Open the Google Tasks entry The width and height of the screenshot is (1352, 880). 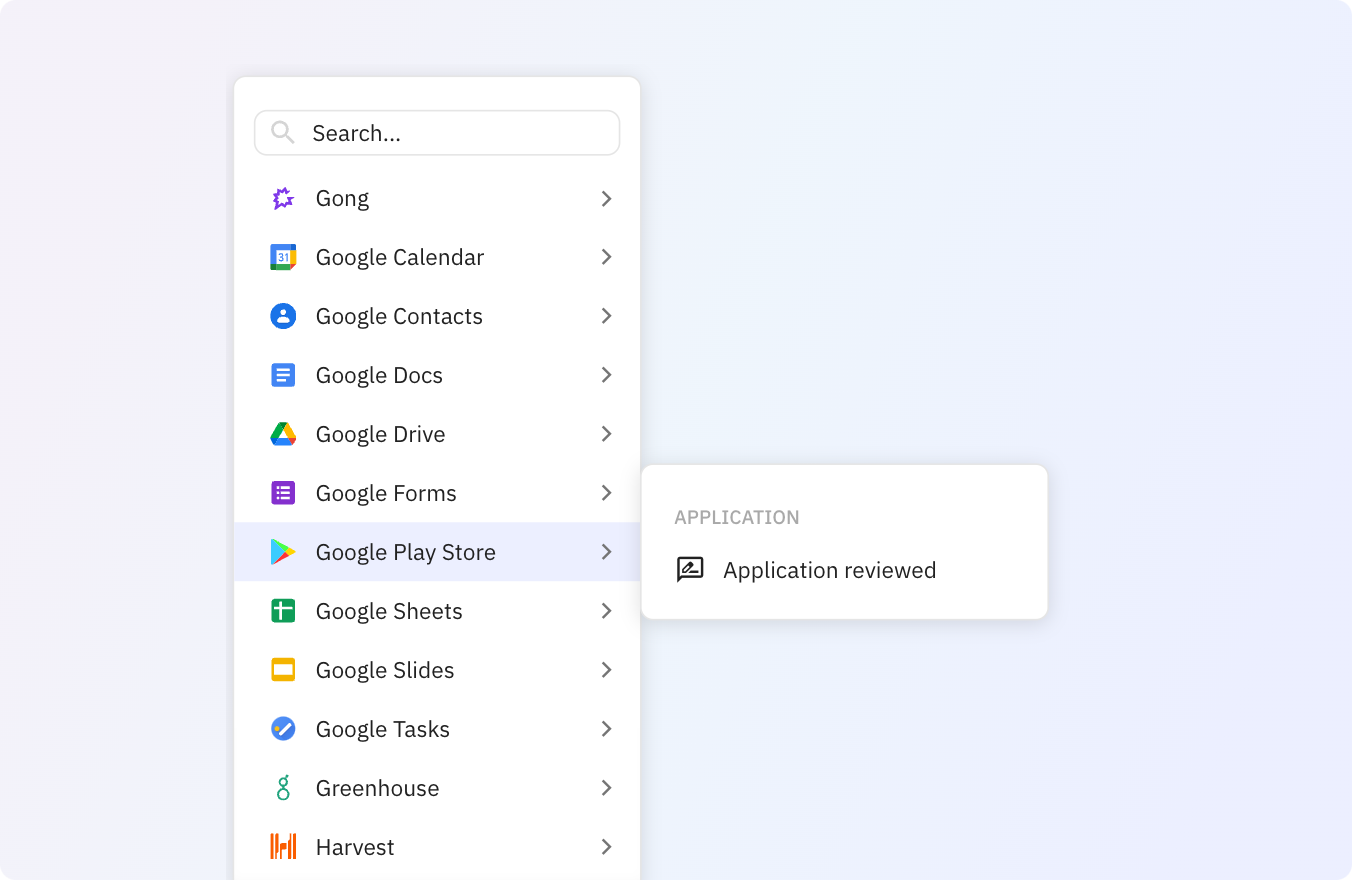click(437, 729)
